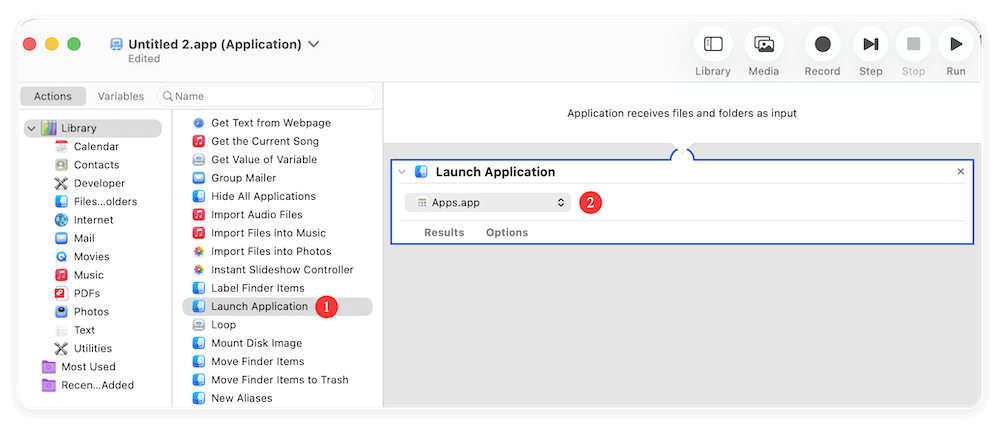Show the Results section of action
Image resolution: width=1000 pixels, height=426 pixels.
444,233
